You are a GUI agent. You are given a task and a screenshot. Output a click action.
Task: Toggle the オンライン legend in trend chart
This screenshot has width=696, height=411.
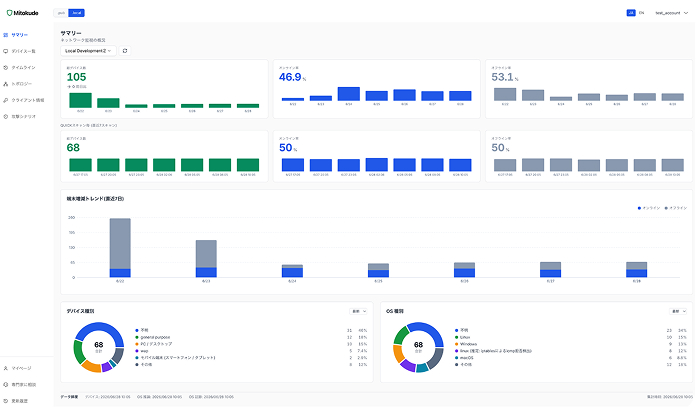(649, 208)
